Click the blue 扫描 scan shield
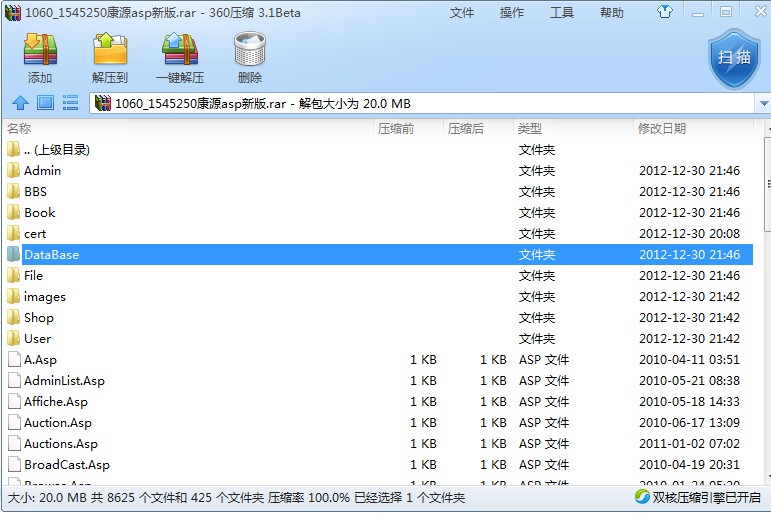Image resolution: width=771 pixels, height=530 pixels. click(x=734, y=58)
